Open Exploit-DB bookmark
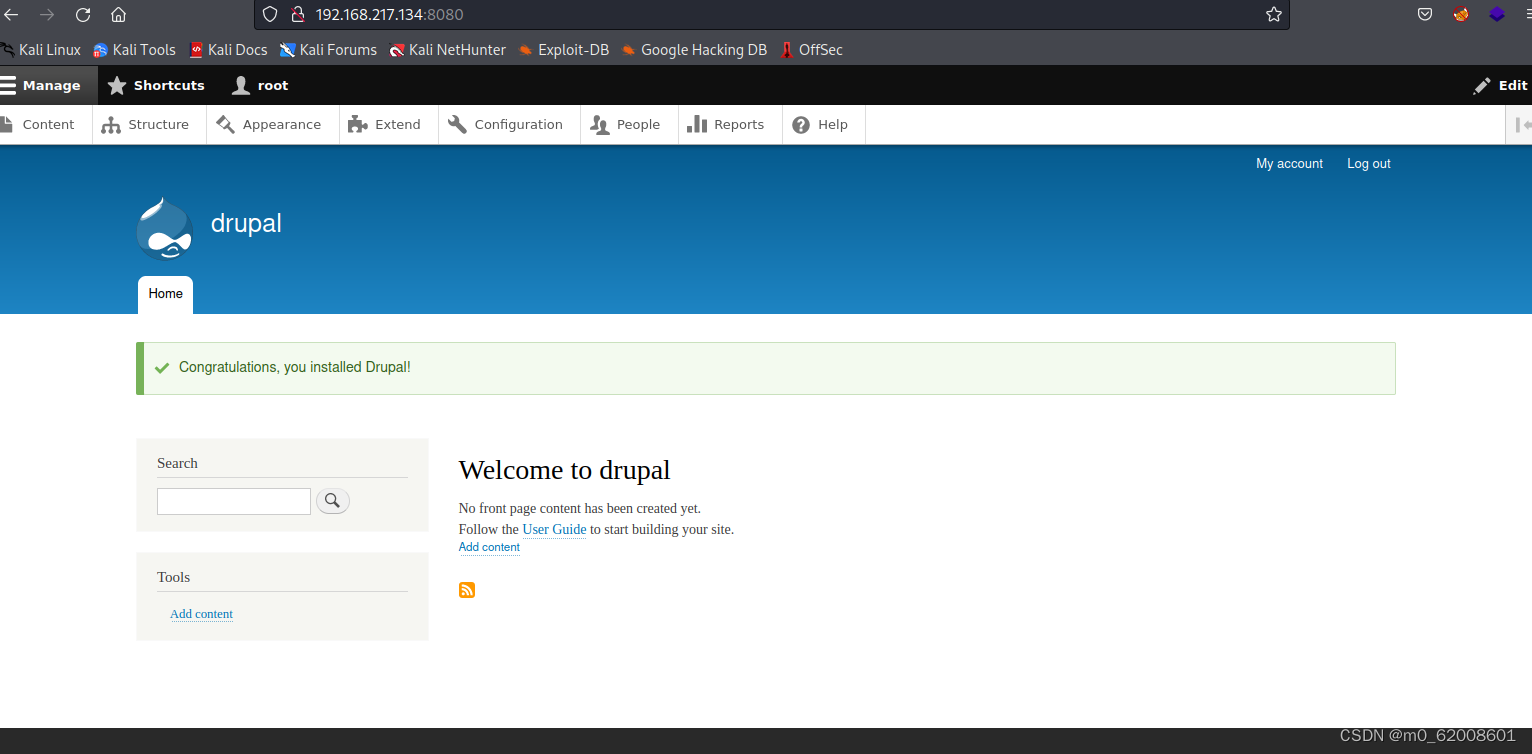The image size is (1532, 754). pos(563,50)
